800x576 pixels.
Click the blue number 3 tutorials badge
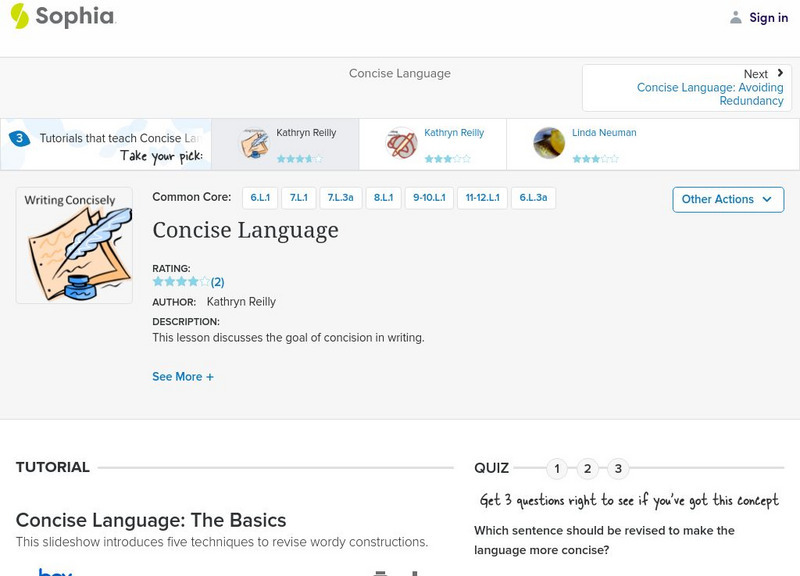point(19,138)
